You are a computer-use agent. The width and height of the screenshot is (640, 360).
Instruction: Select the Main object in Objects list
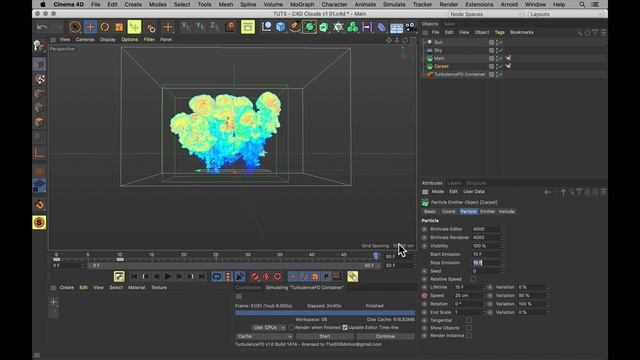[x=439, y=58]
